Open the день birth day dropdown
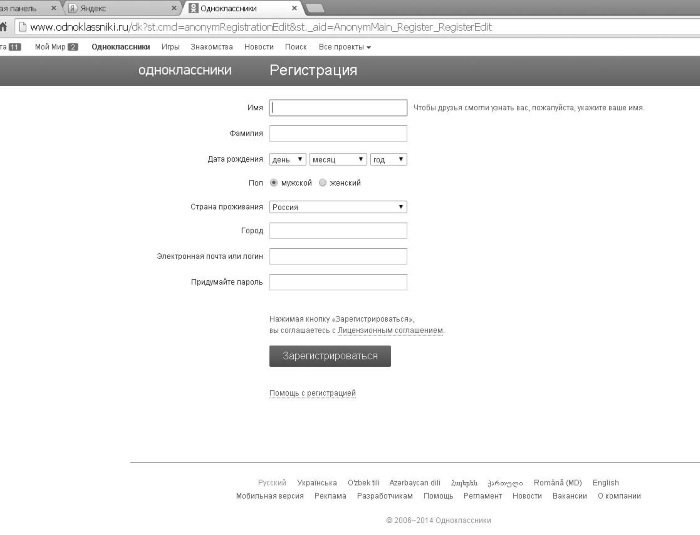This screenshot has height=535, width=700. 288,159
